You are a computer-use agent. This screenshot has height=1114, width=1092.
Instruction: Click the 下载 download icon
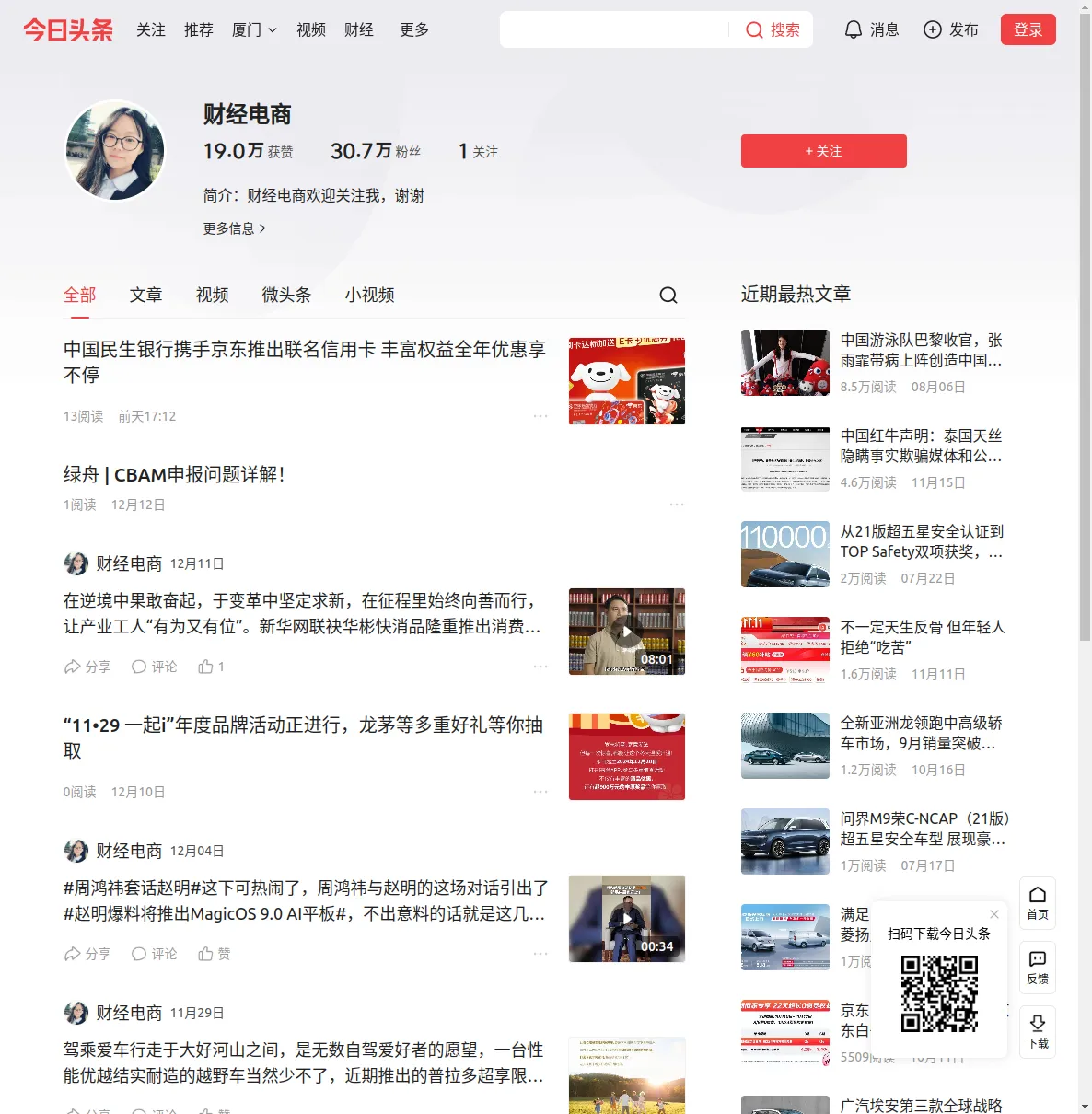(x=1038, y=1032)
